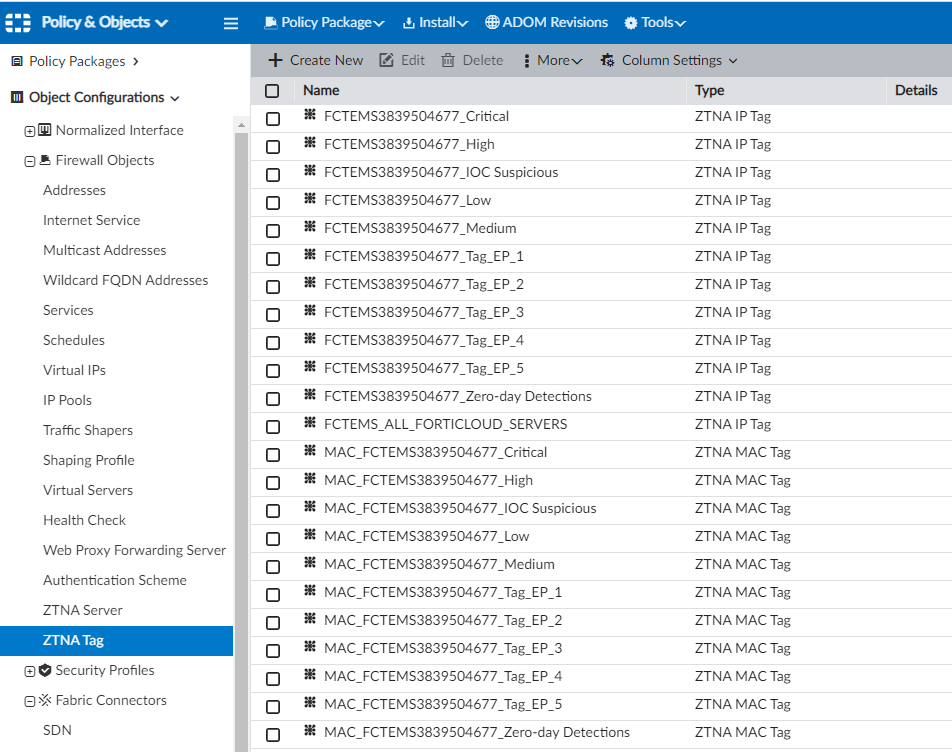Image resolution: width=952 pixels, height=752 pixels.
Task: Open the Tools dropdown menu
Action: coord(655,22)
